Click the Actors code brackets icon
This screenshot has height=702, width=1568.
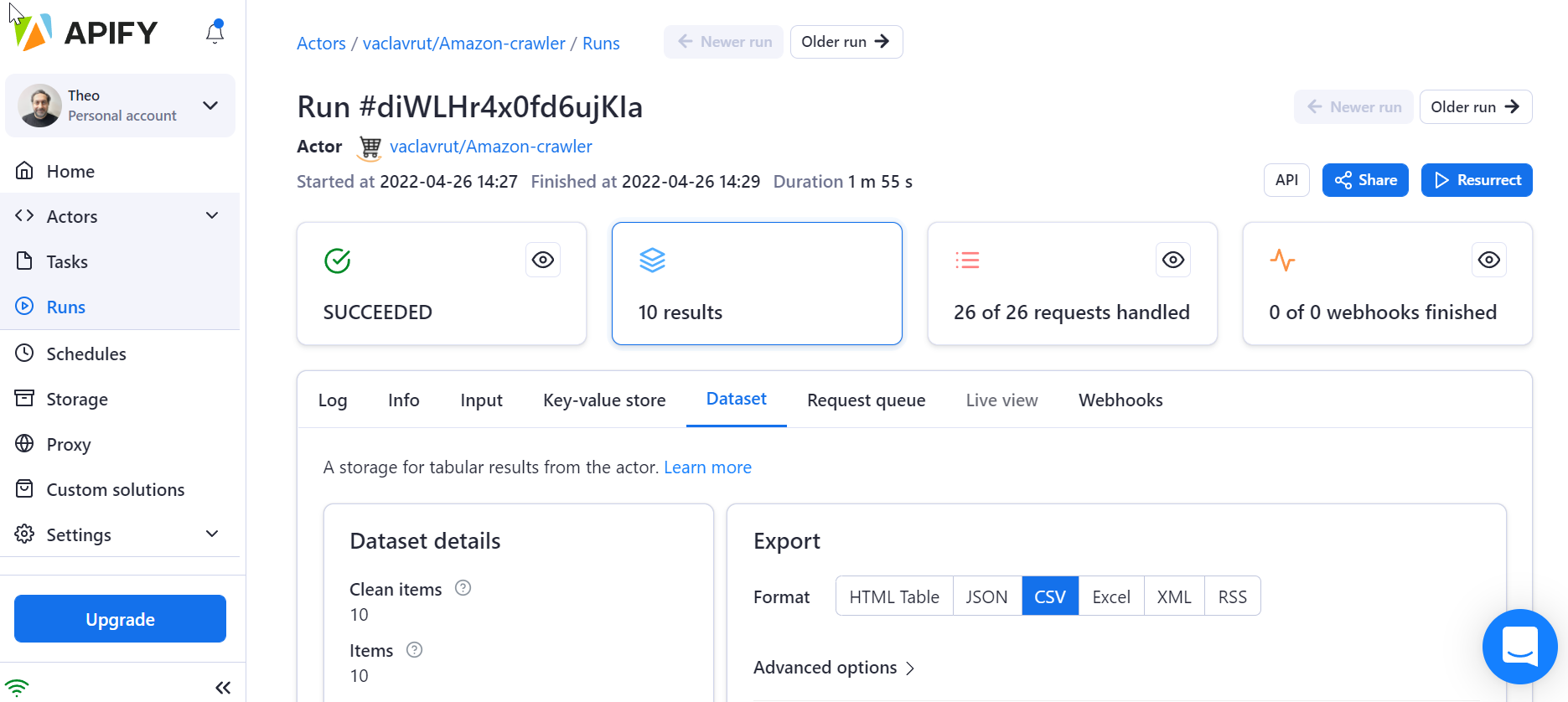(25, 216)
